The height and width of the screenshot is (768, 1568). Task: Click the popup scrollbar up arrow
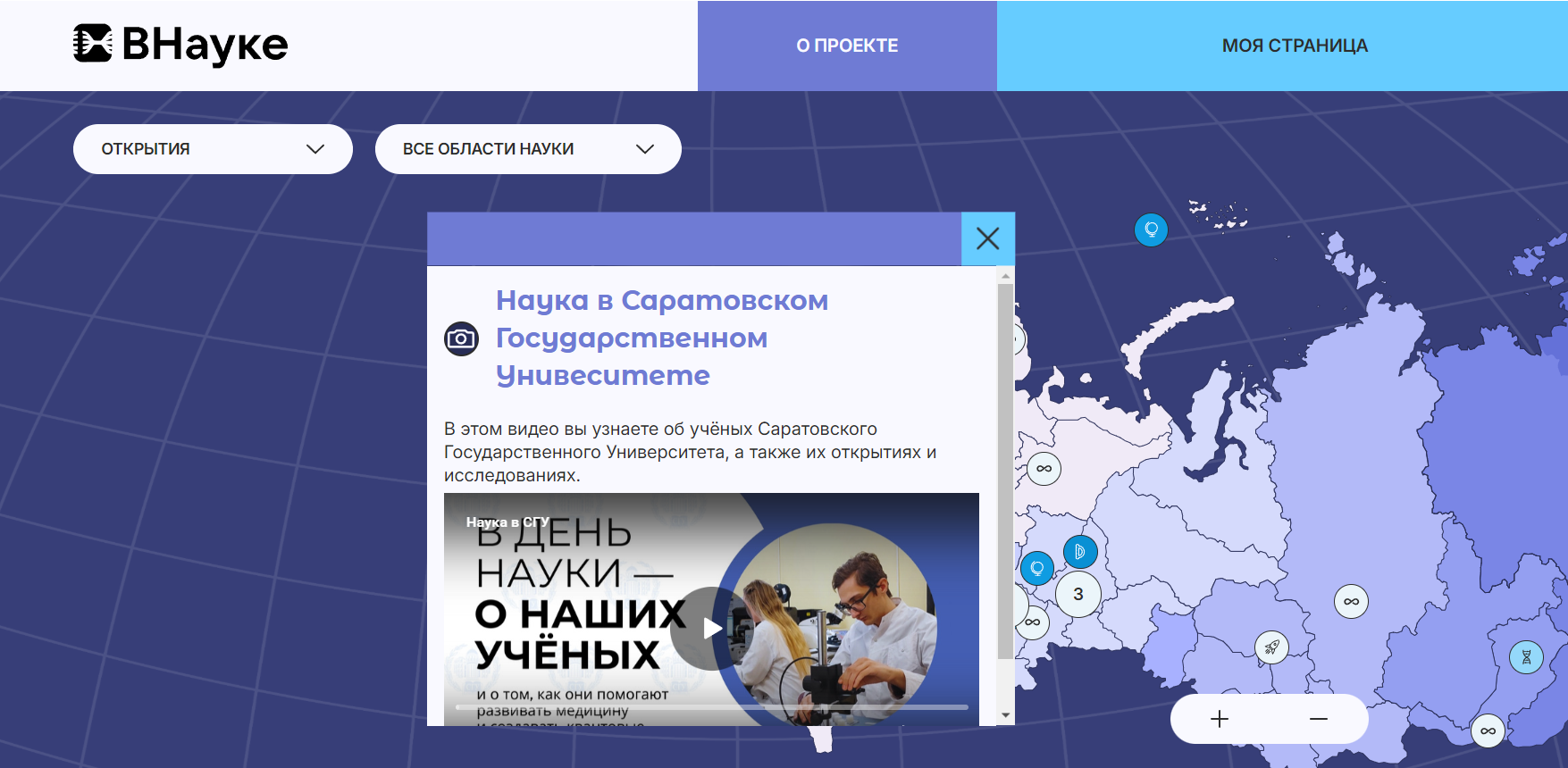1006,276
